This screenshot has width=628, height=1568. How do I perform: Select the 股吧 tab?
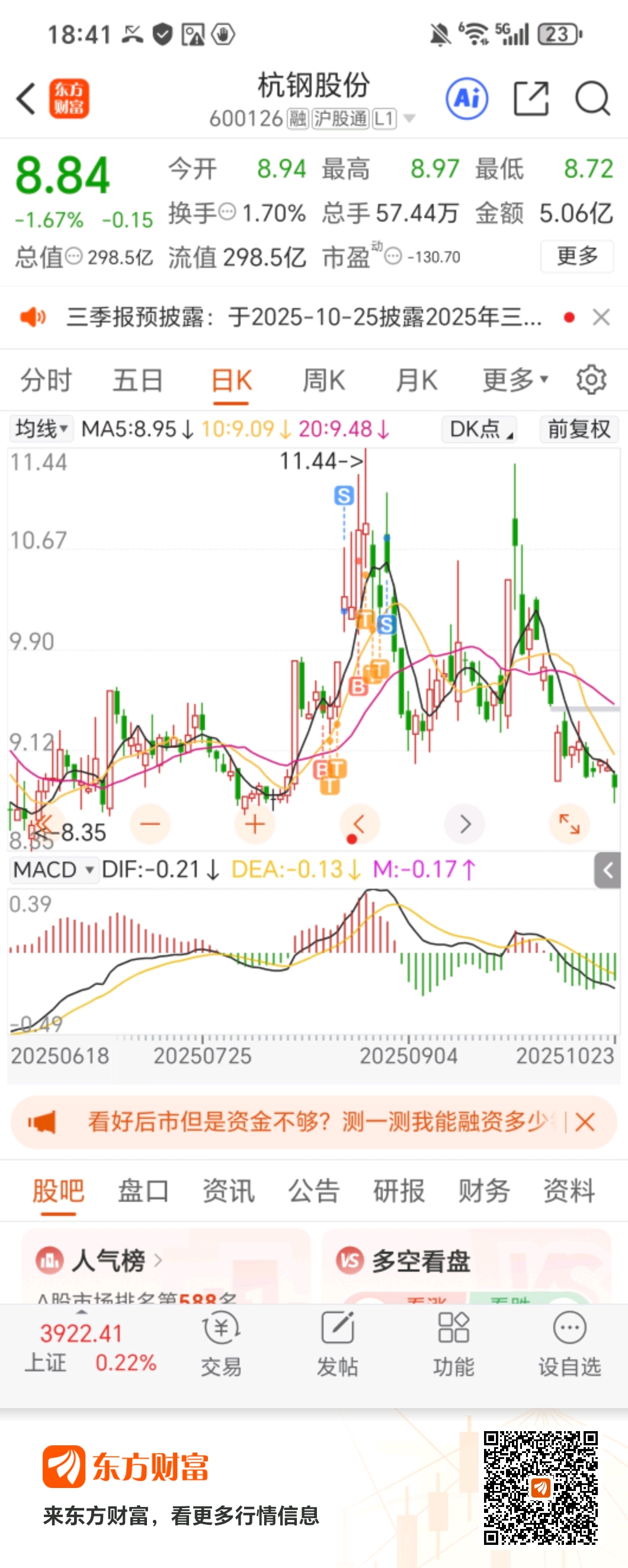coord(59,1191)
